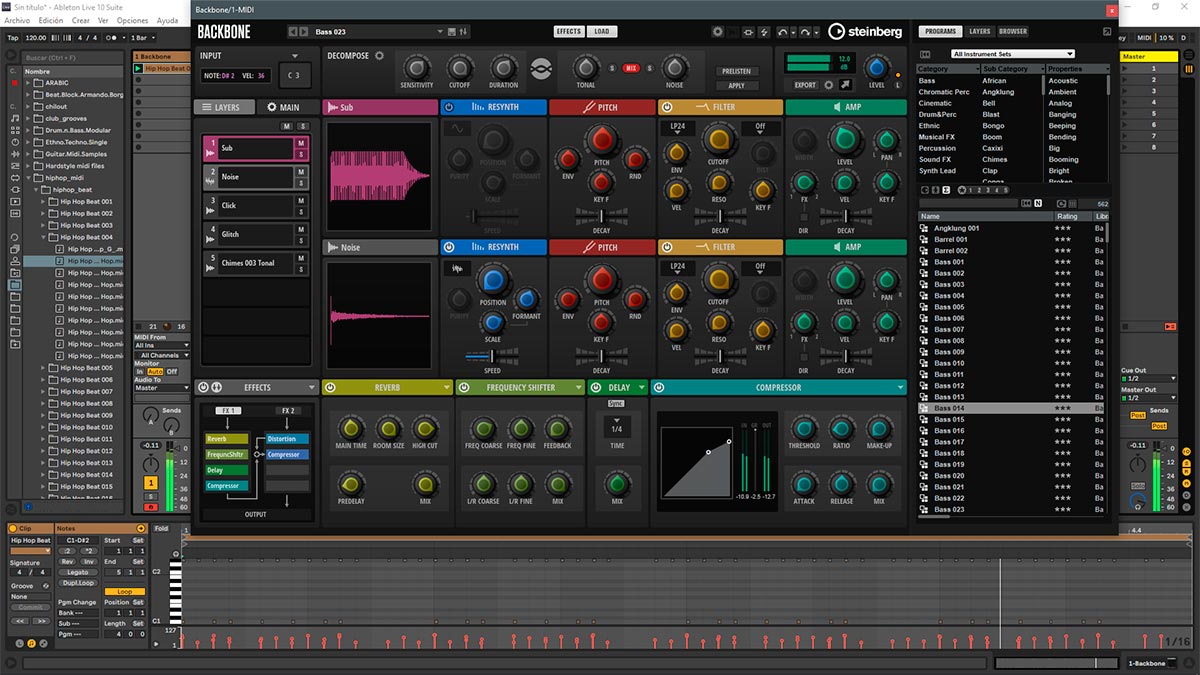Screen dimensions: 1200x675
Task: Mute the Sub layer with M button
Action: pos(301,143)
